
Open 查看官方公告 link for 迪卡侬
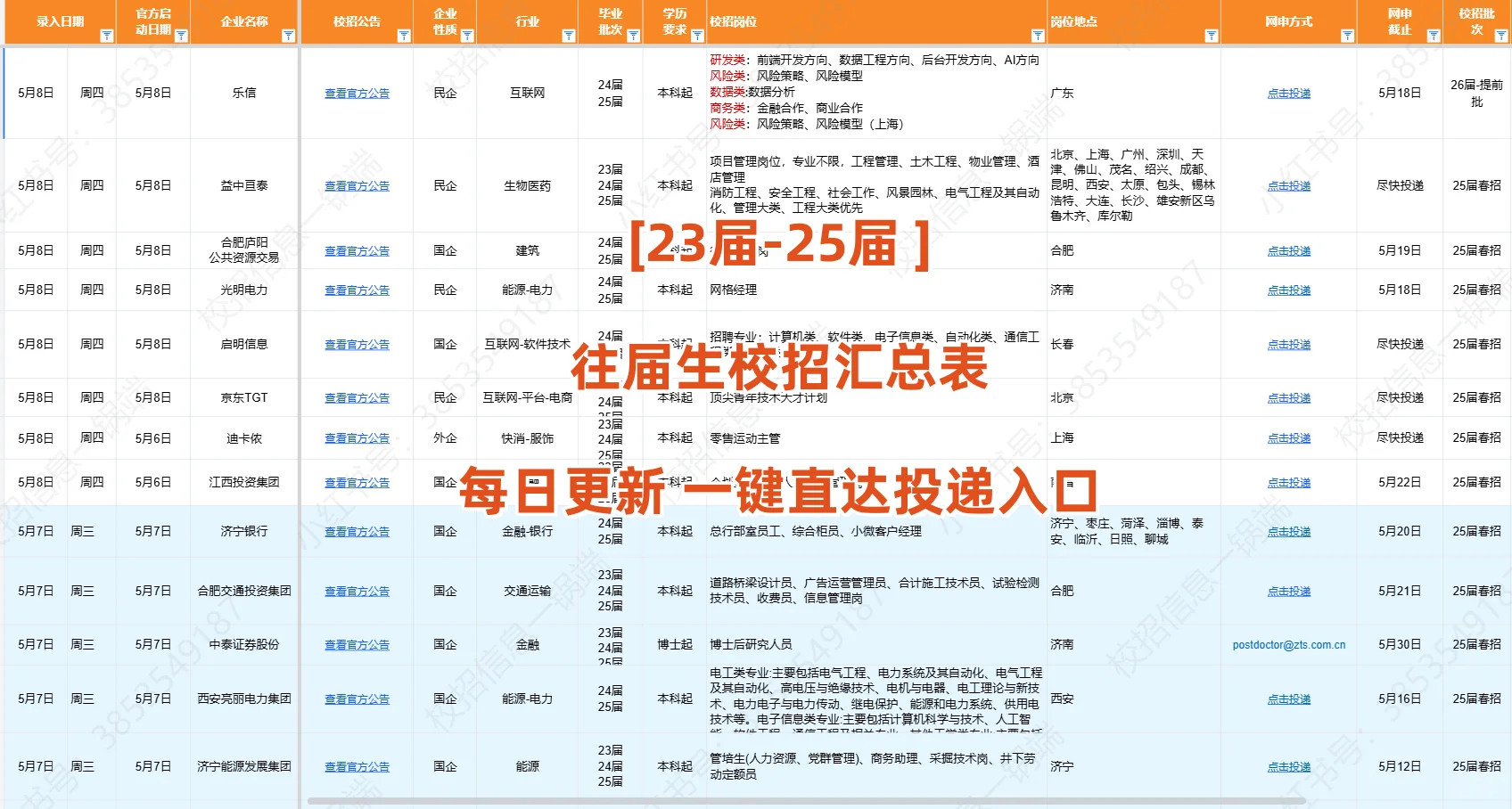357,437
